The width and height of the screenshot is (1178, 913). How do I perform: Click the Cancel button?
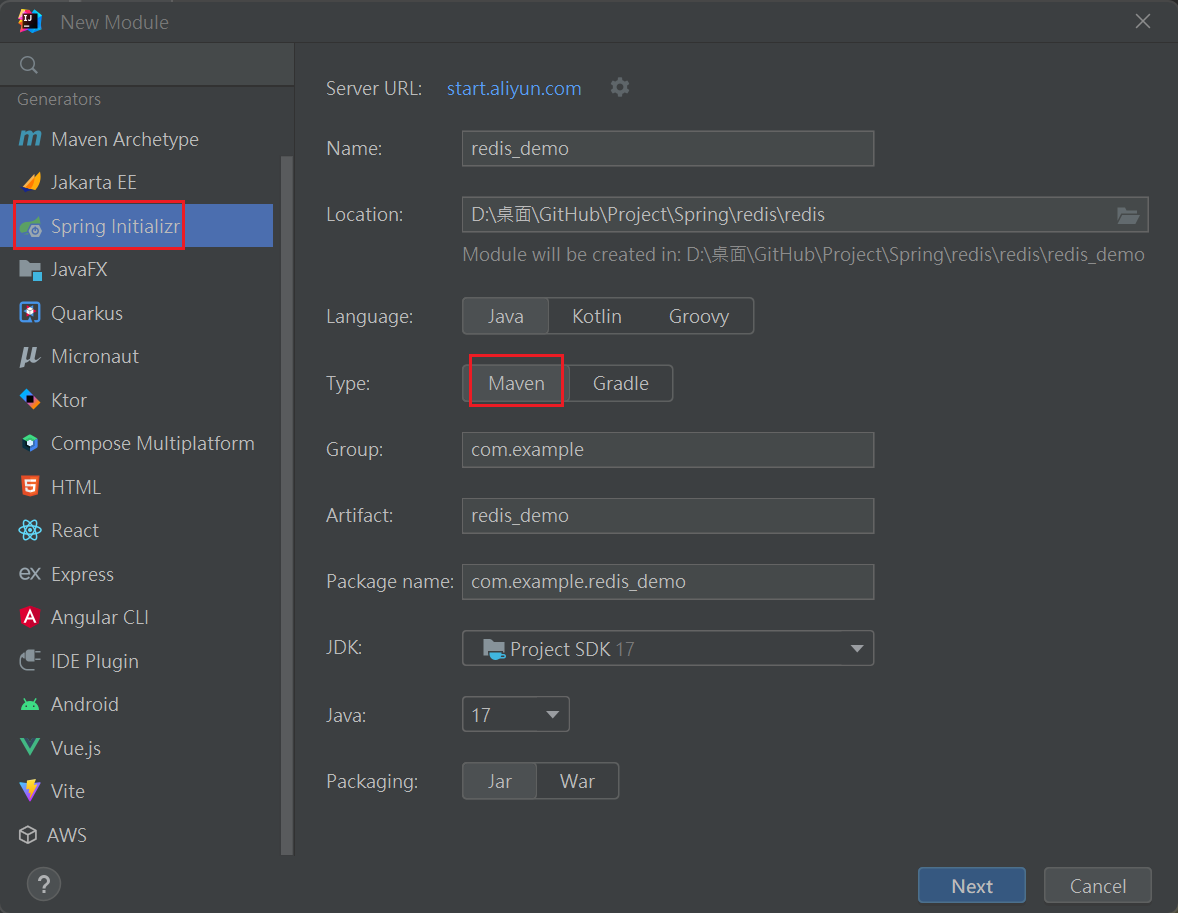pos(1098,886)
